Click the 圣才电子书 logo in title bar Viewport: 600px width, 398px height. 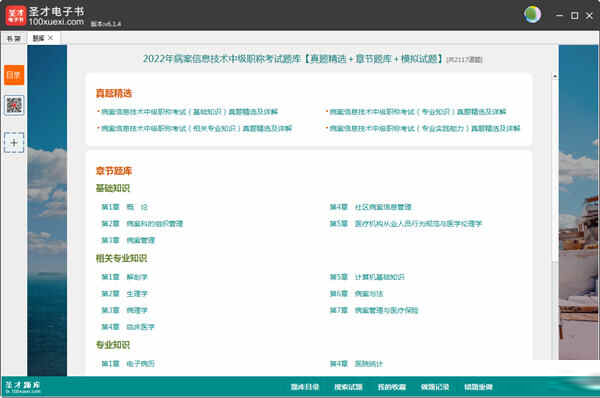pos(45,16)
